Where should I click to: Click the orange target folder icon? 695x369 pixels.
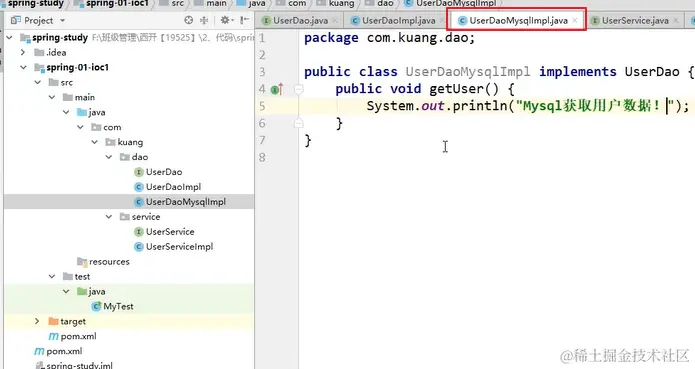(54, 321)
